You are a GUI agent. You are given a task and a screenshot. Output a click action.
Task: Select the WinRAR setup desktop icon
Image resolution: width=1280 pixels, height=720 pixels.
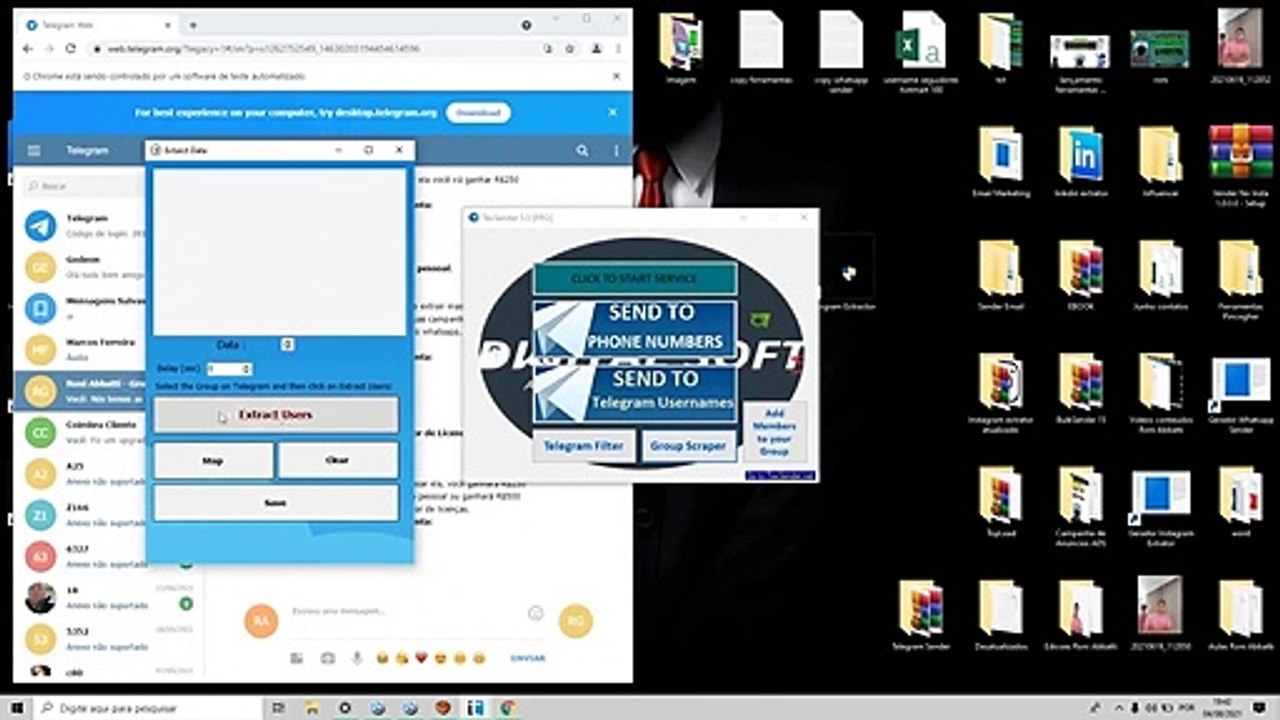tap(1240, 164)
